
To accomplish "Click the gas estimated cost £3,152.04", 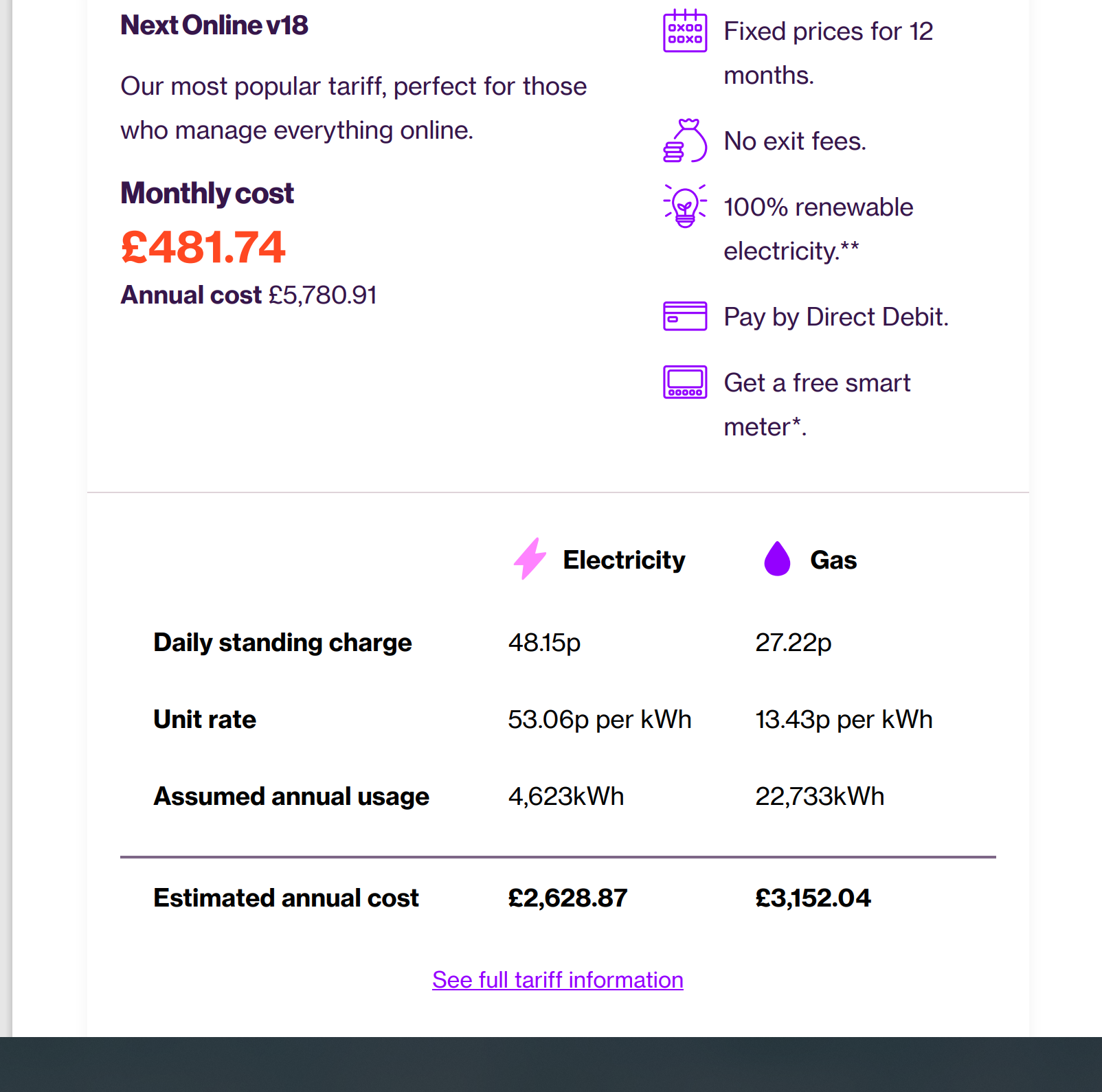I will [813, 898].
